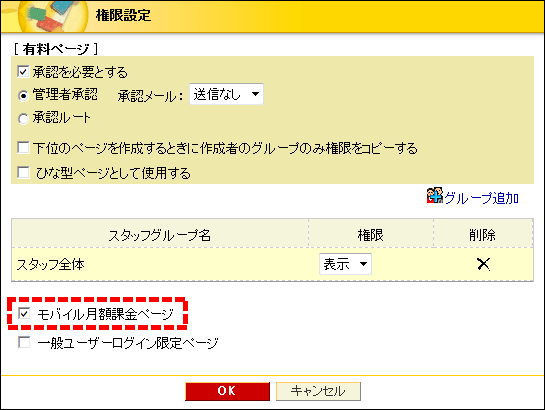Enable copying creator group permissions checkbox

[x=23, y=148]
